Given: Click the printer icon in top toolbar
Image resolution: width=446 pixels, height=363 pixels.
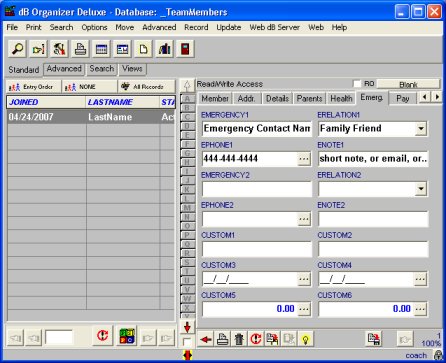Looking at the screenshot, I should (x=80, y=49).
